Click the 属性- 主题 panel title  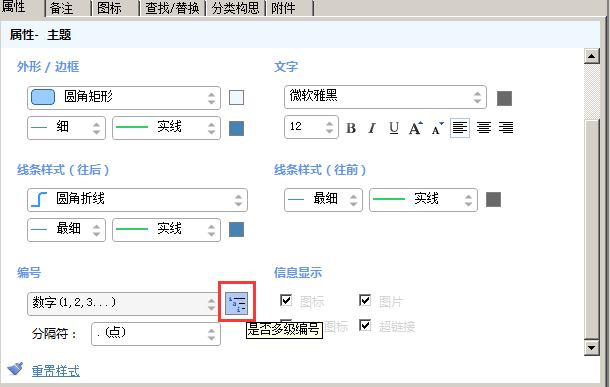[40, 35]
